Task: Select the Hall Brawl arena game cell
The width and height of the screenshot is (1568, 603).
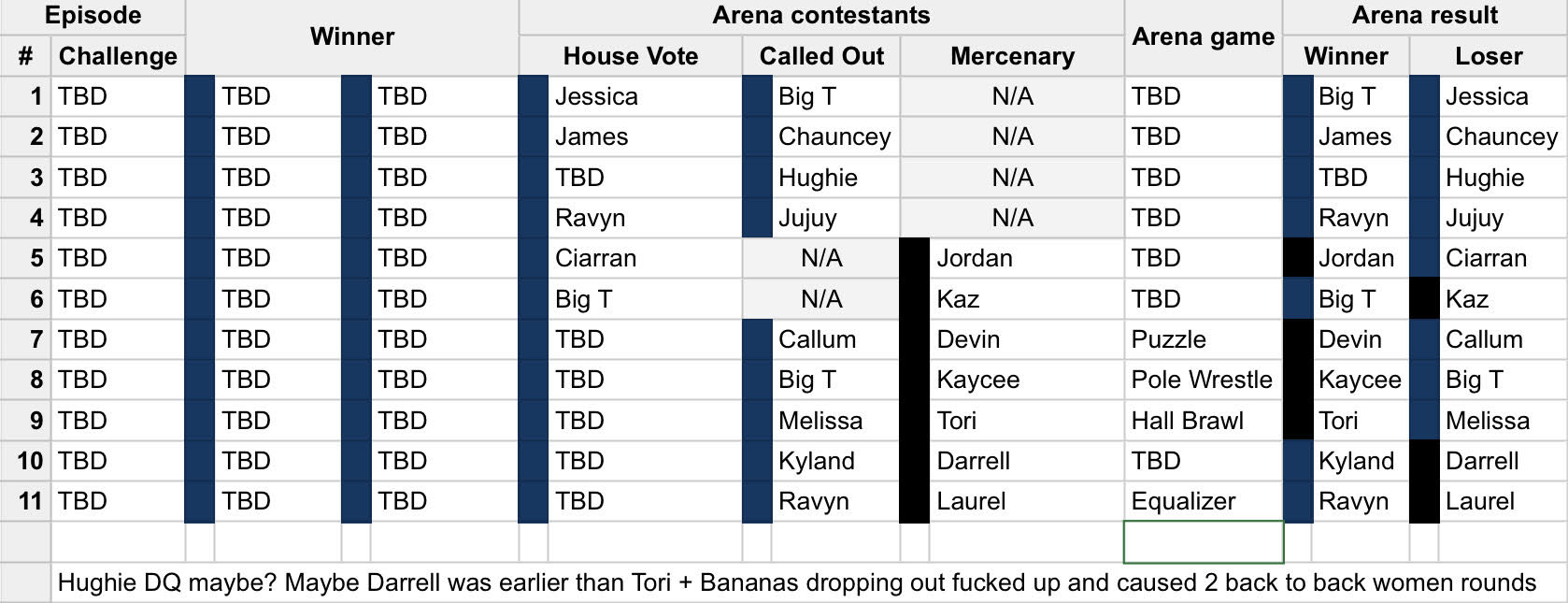Action: point(1204,421)
